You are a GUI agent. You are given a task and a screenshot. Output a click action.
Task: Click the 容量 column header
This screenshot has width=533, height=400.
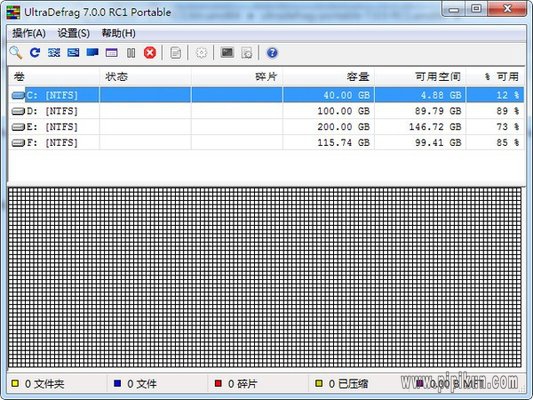click(328, 77)
